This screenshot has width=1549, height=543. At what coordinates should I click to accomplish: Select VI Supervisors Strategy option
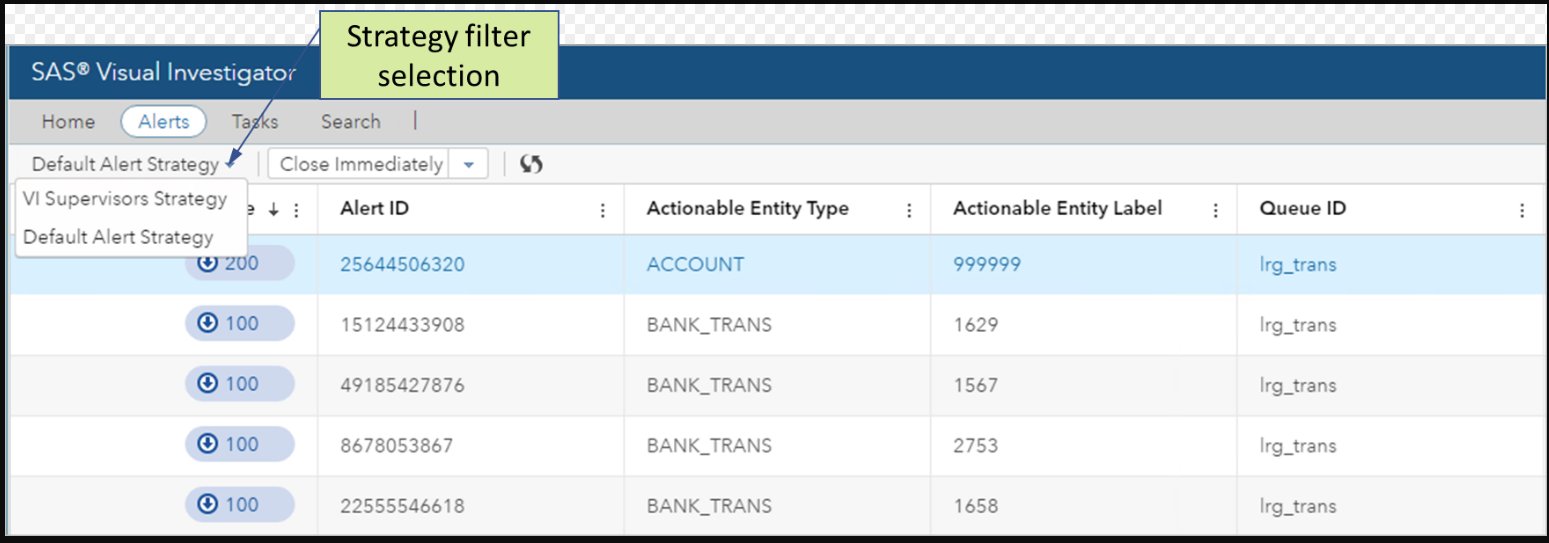(x=124, y=199)
